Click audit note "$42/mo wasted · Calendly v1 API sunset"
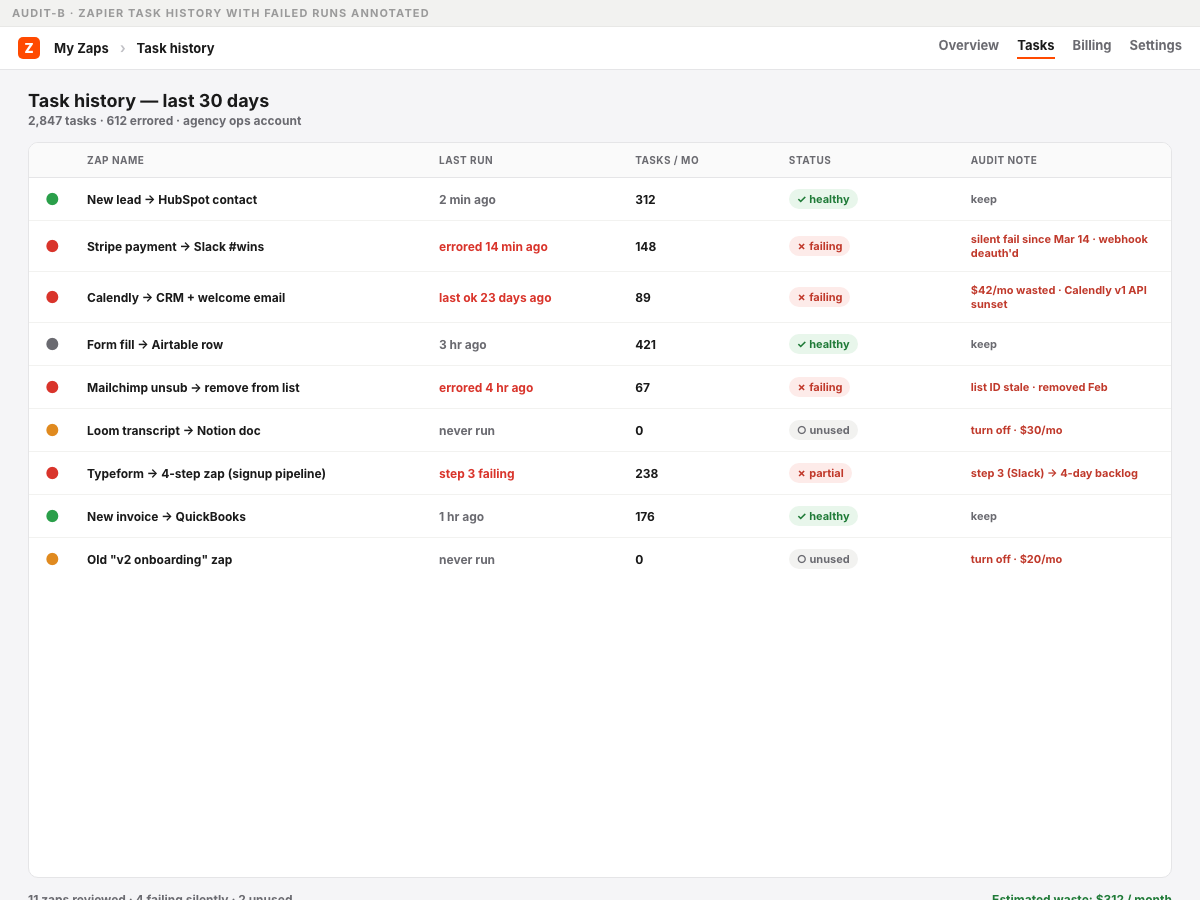The height and width of the screenshot is (900, 1200). pyautogui.click(x=1059, y=297)
